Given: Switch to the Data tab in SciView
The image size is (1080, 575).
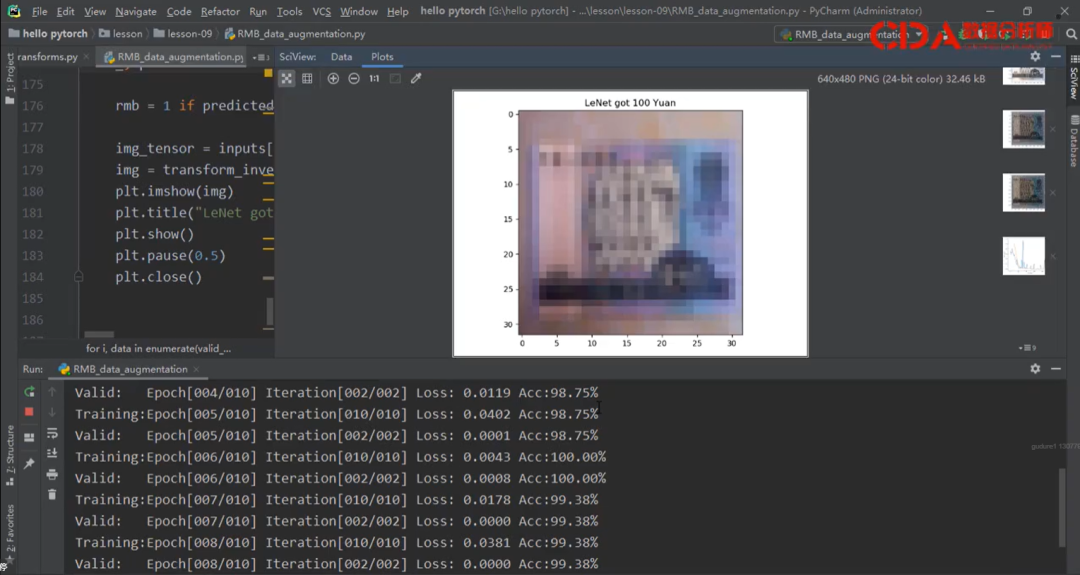Looking at the screenshot, I should click(342, 57).
